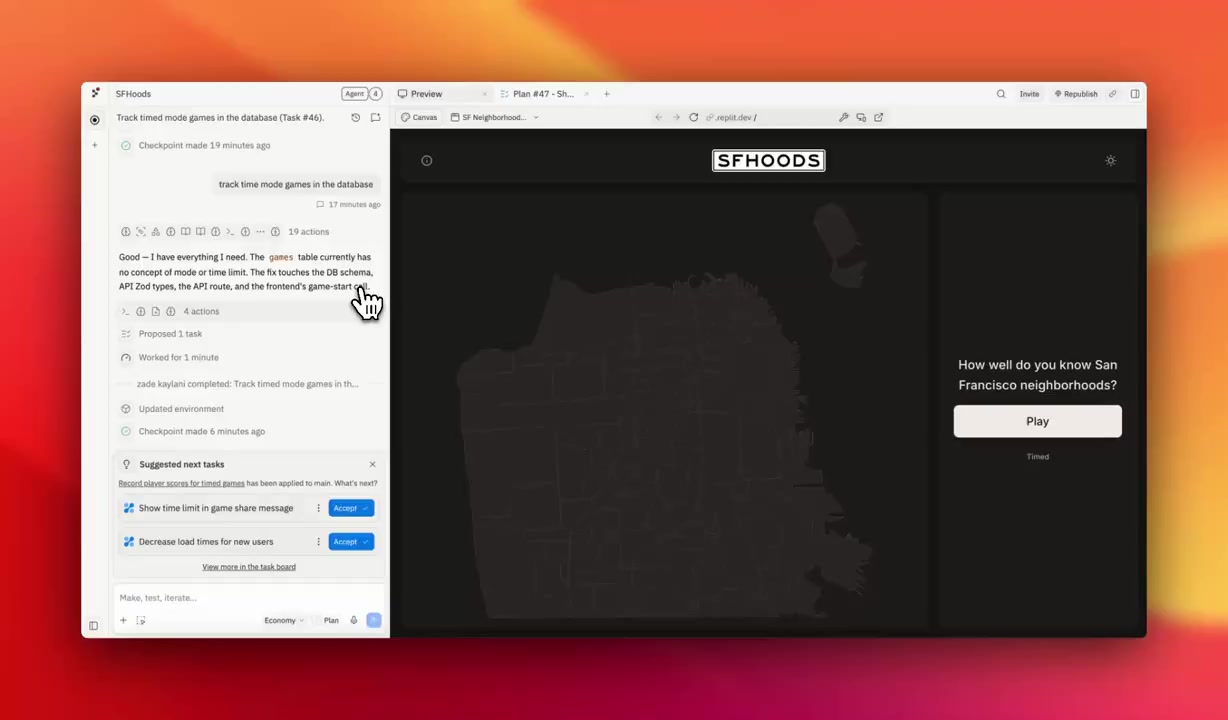1228x720 pixels.
Task: Reload the preview page
Action: click(693, 117)
